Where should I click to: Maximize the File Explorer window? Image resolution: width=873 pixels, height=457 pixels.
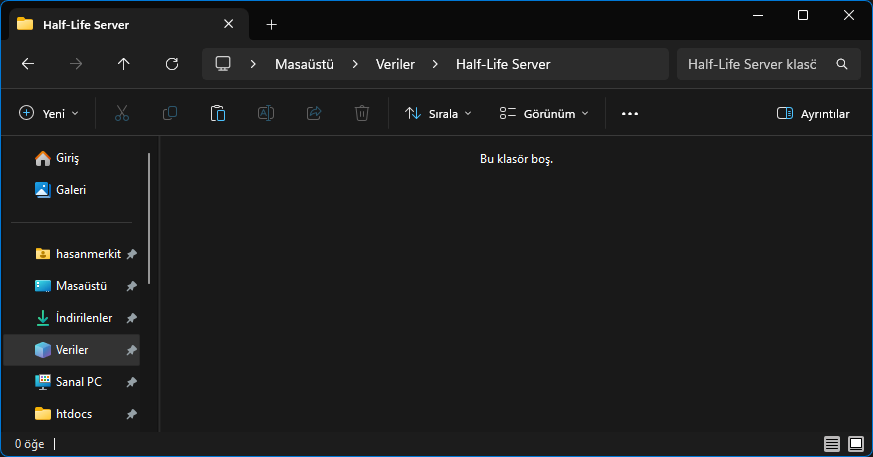coord(803,15)
